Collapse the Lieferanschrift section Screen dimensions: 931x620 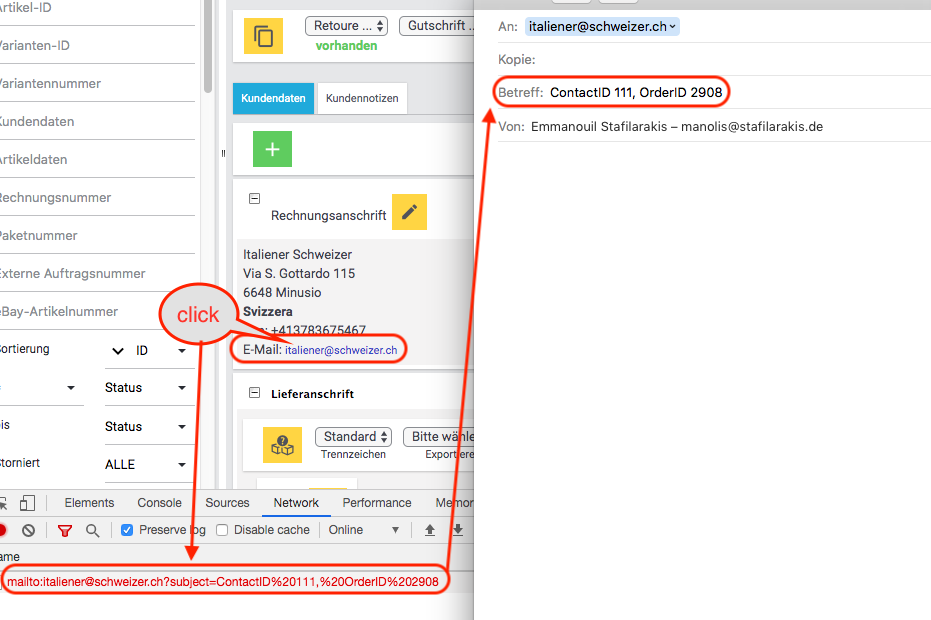click(x=254, y=393)
